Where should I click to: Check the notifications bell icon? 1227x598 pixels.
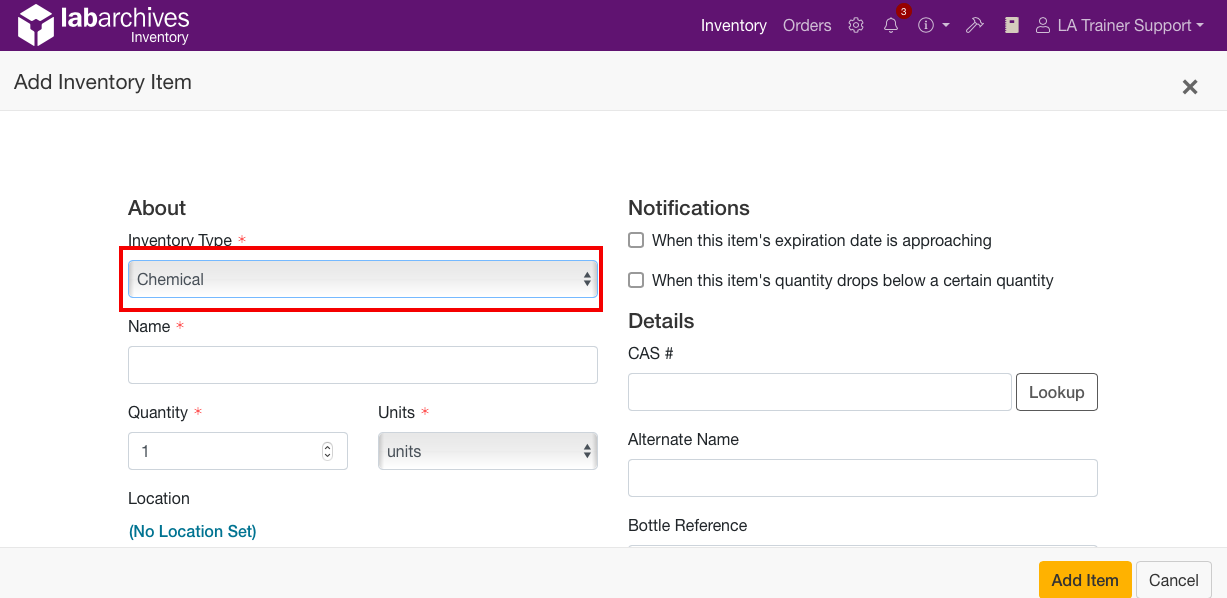click(x=891, y=25)
